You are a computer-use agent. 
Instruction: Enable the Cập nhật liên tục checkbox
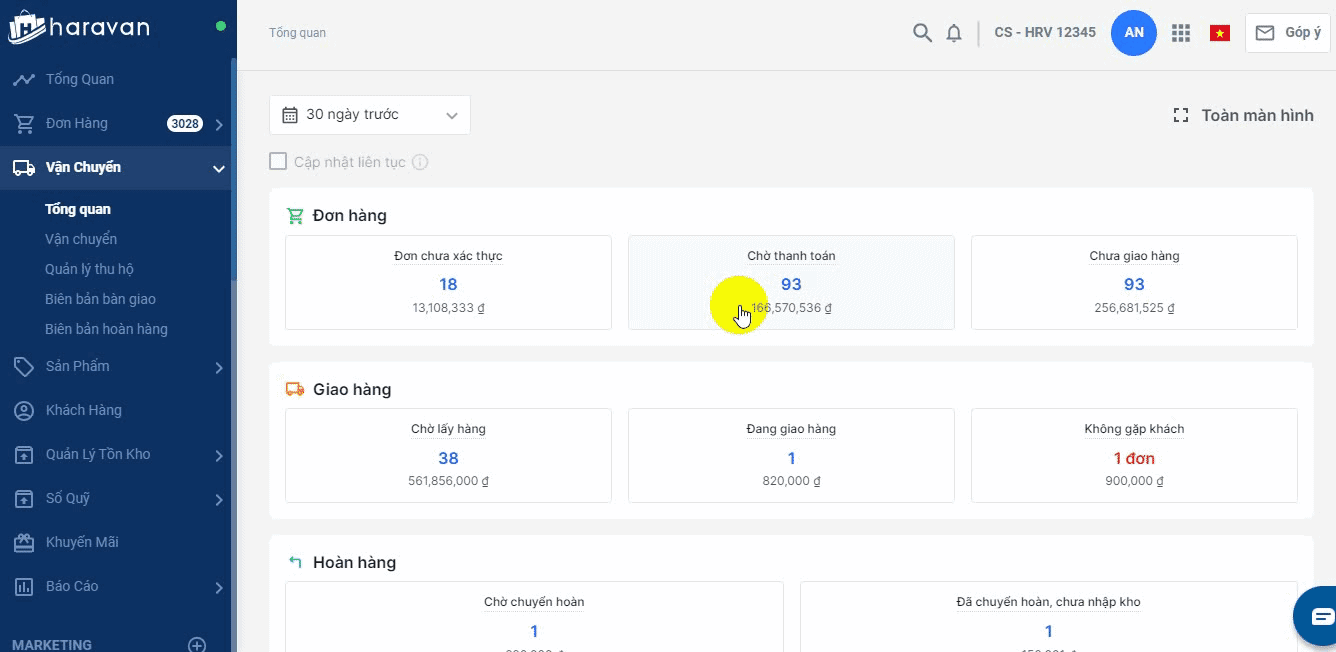pyautogui.click(x=278, y=161)
